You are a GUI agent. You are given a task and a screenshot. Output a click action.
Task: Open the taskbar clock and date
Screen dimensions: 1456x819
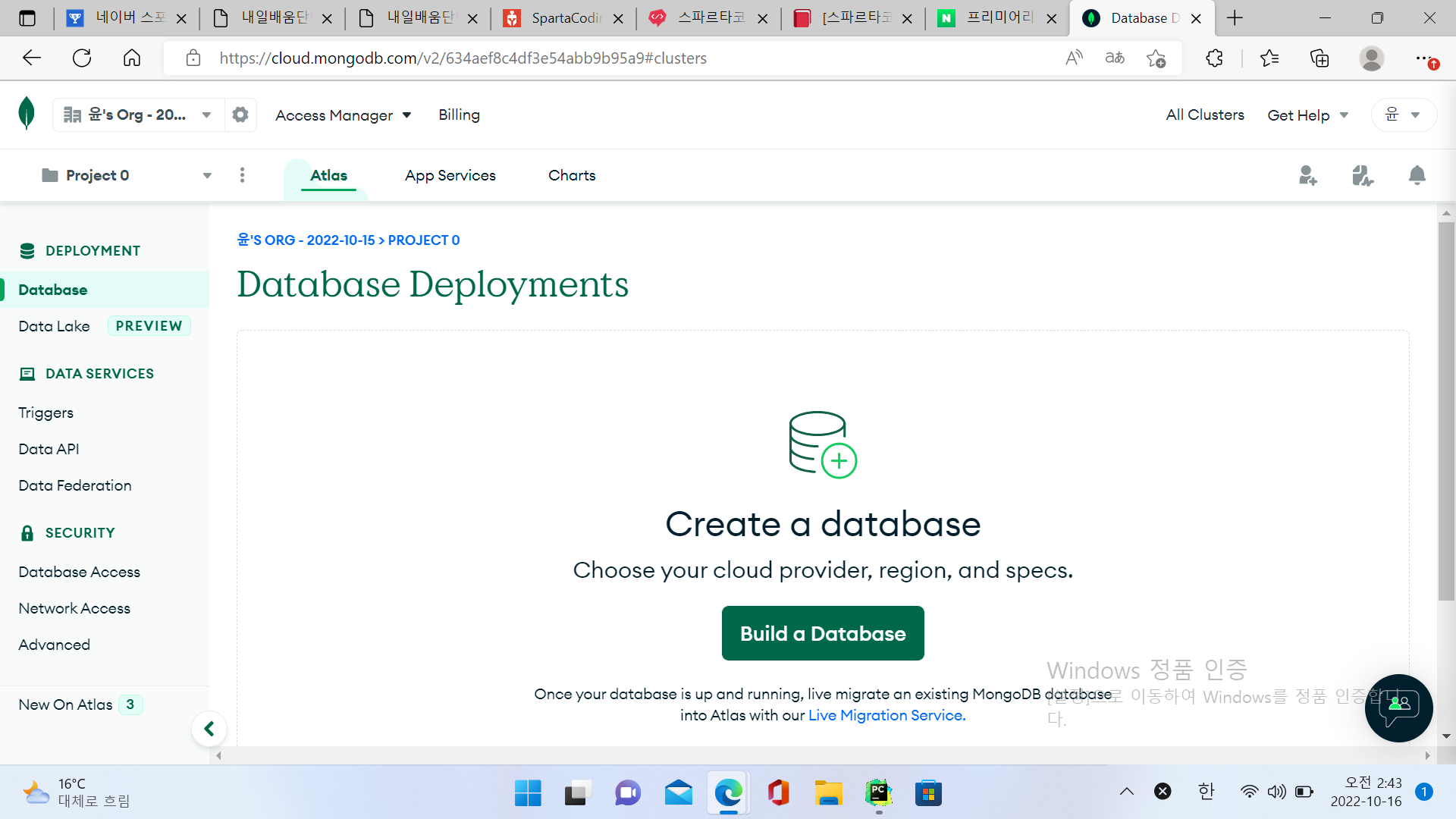pyautogui.click(x=1366, y=792)
